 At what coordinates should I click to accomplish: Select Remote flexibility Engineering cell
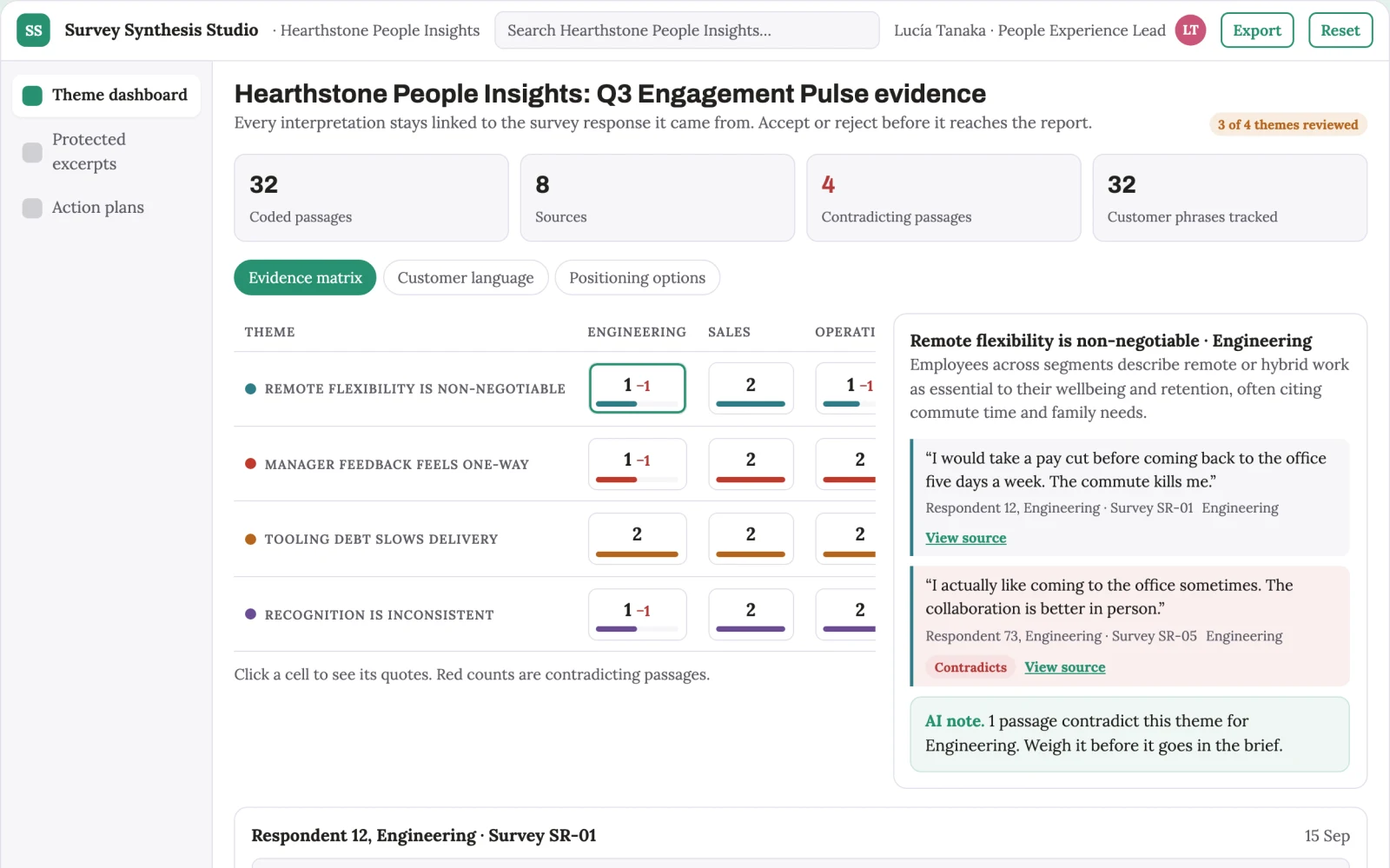pos(637,388)
